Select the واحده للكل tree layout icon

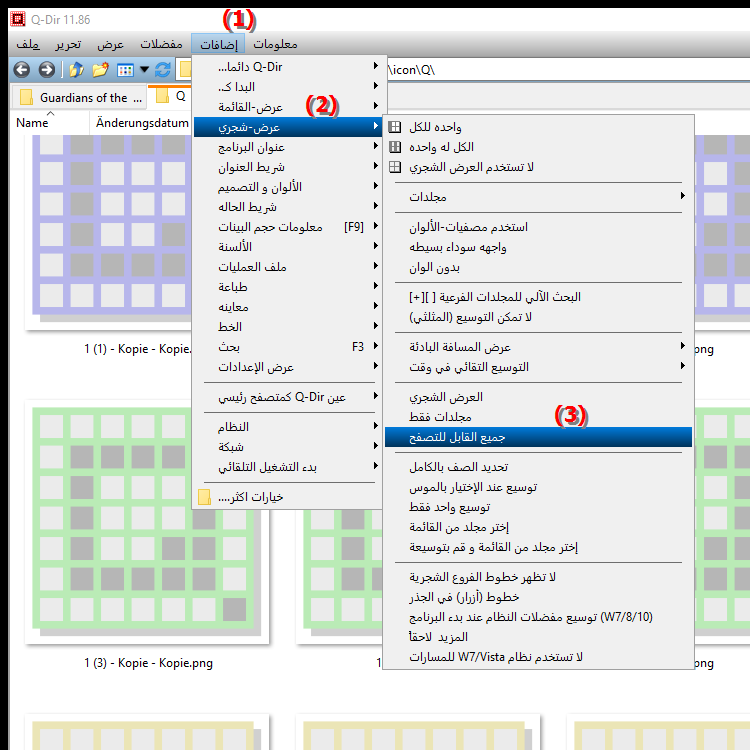[x=395, y=127]
